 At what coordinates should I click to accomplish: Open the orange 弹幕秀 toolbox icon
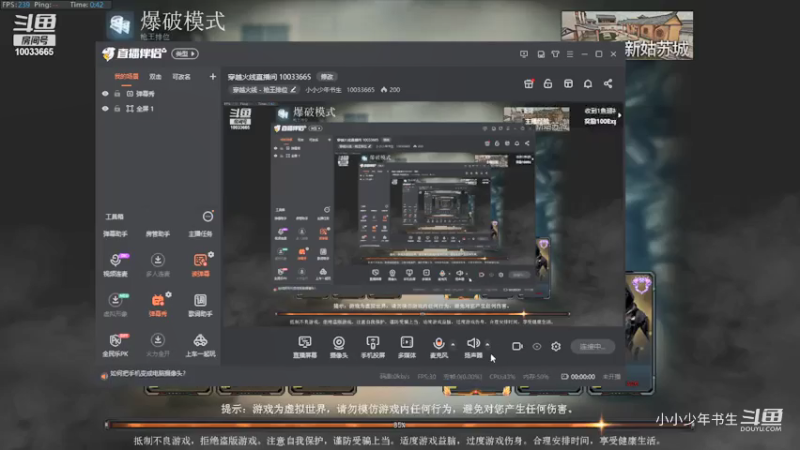point(158,305)
